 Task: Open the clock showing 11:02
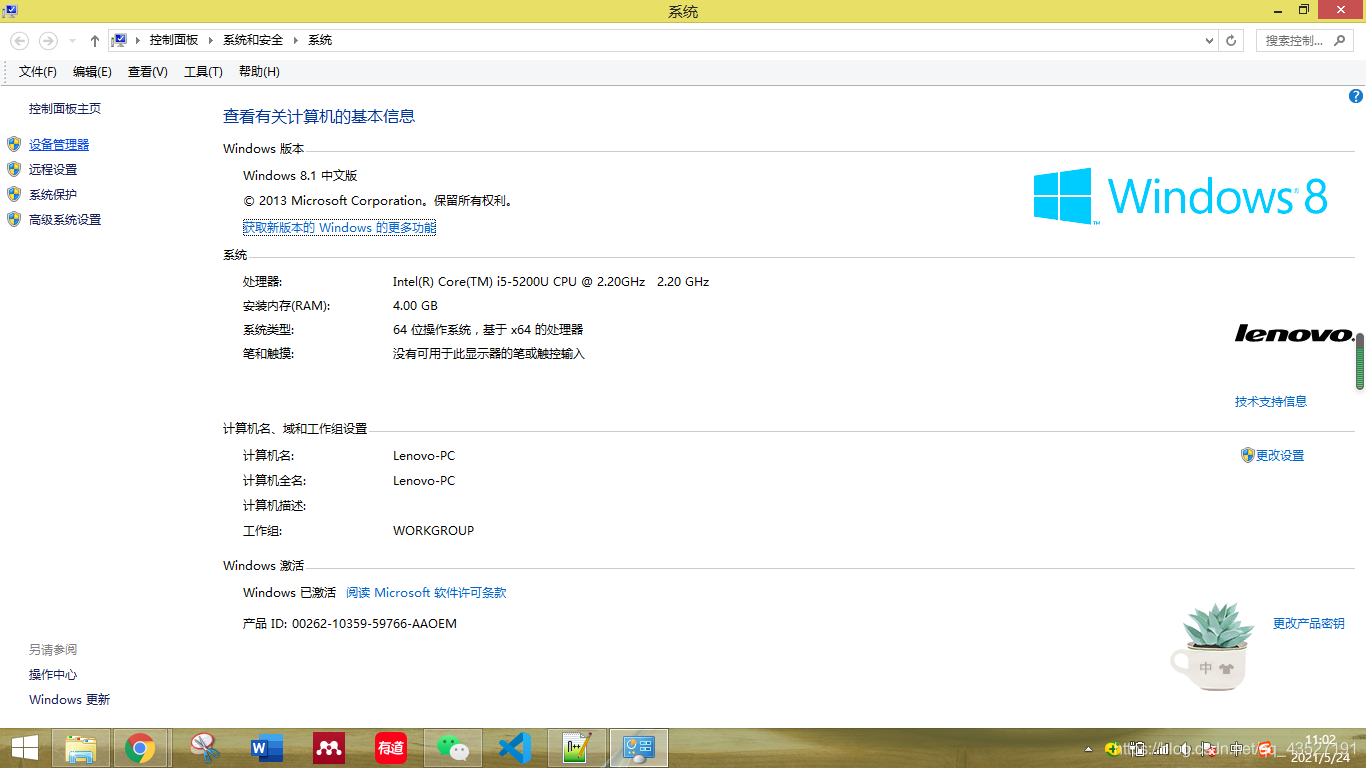(x=1320, y=749)
